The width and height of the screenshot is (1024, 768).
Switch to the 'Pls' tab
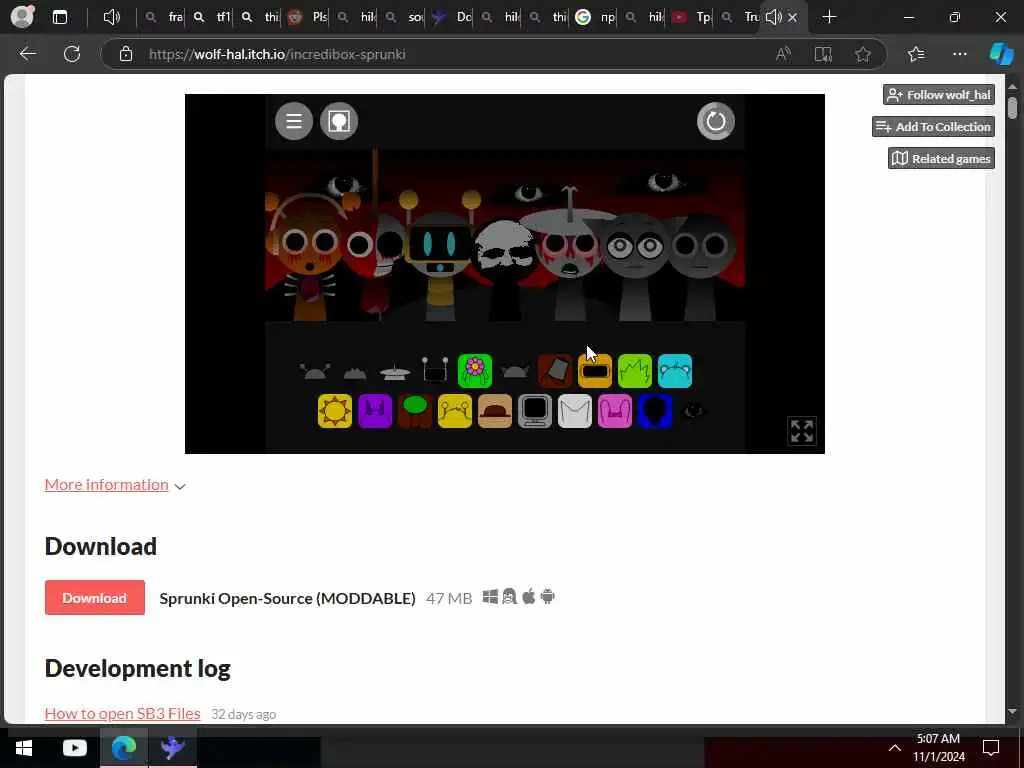[308, 17]
